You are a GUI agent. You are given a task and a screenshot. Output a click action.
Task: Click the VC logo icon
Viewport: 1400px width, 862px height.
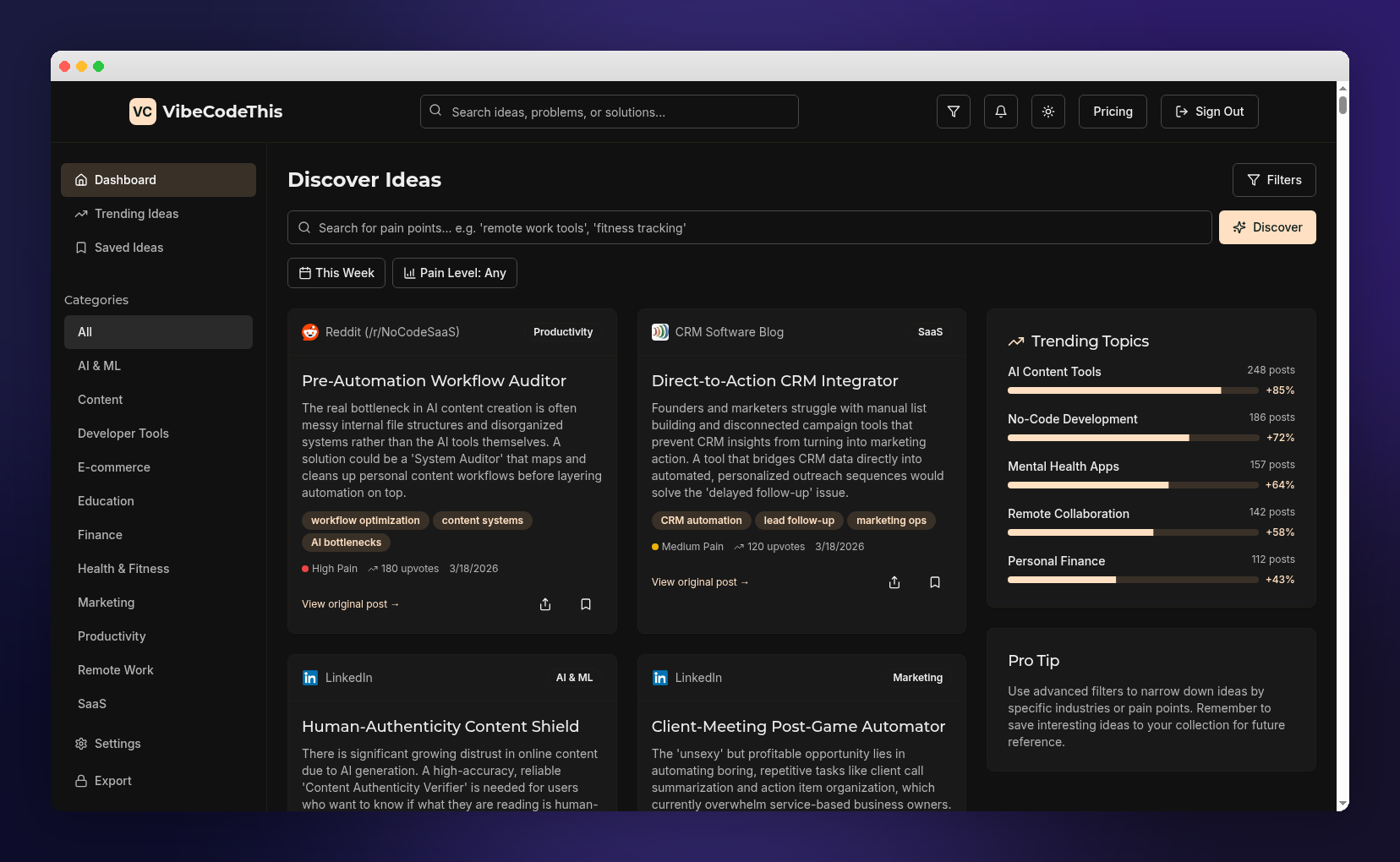(x=143, y=112)
